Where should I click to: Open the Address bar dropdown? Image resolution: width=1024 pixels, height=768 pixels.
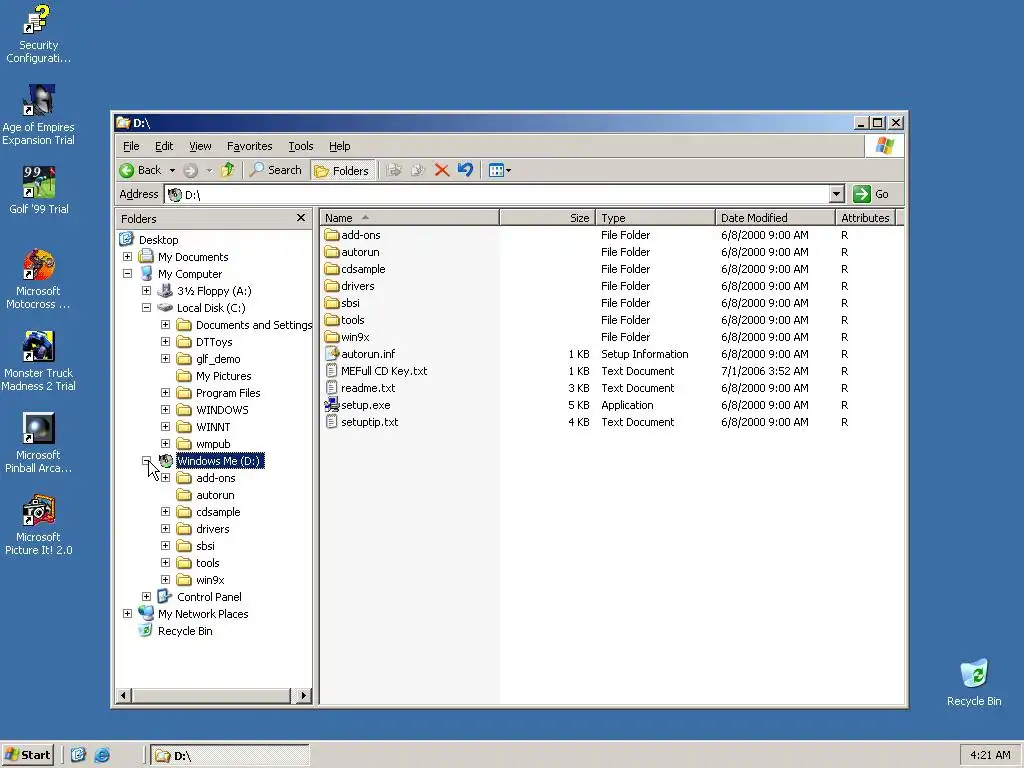point(837,194)
